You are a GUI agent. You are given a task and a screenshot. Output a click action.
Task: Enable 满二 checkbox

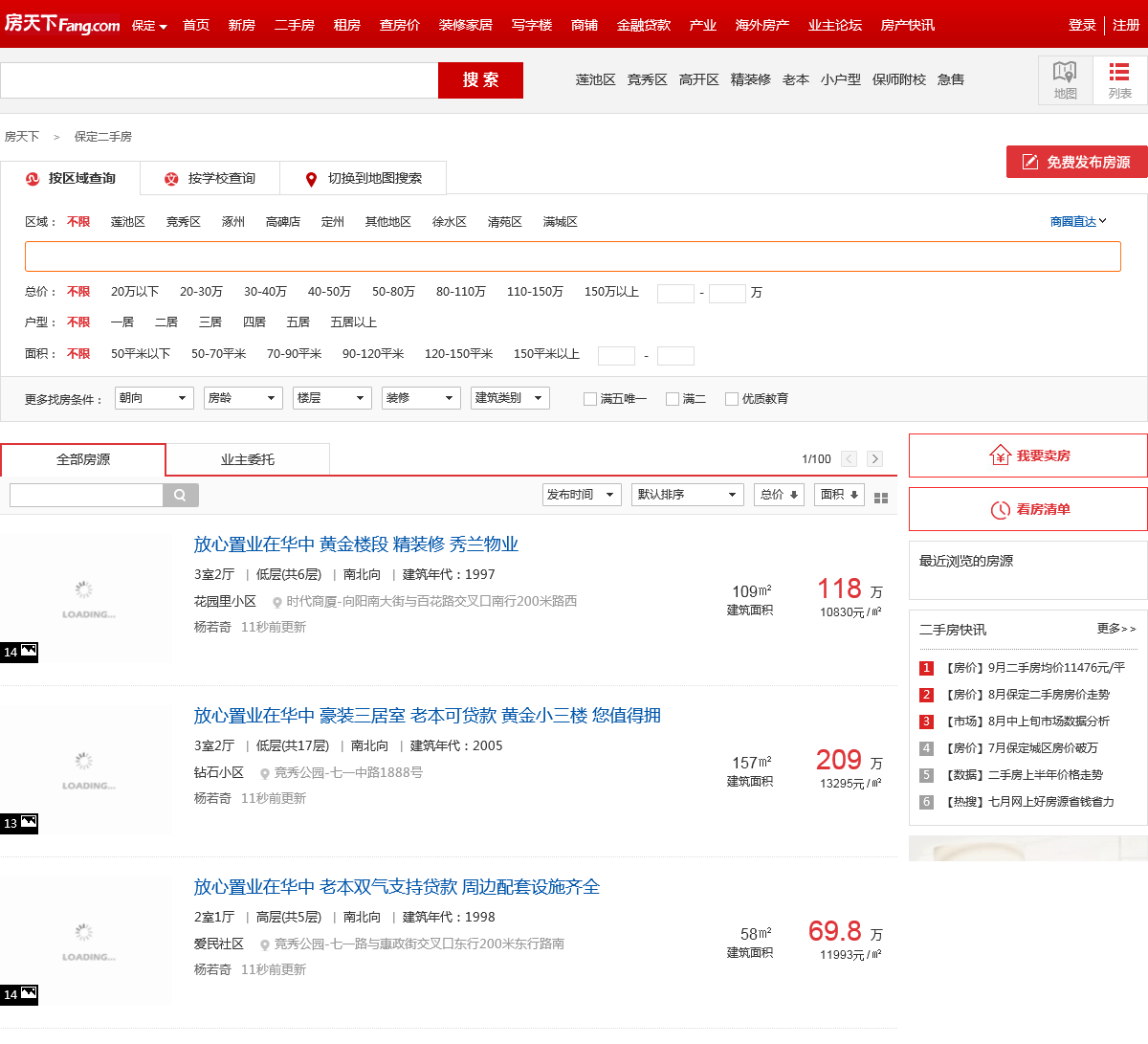coord(673,399)
